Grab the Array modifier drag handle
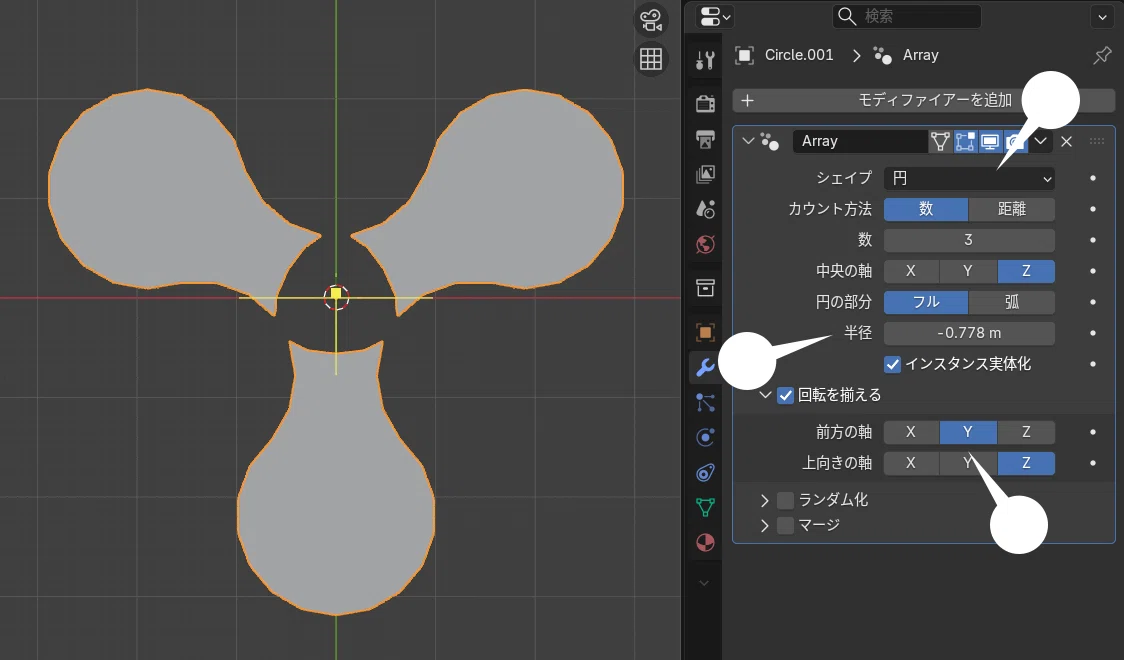The width and height of the screenshot is (1124, 660). point(1097,141)
